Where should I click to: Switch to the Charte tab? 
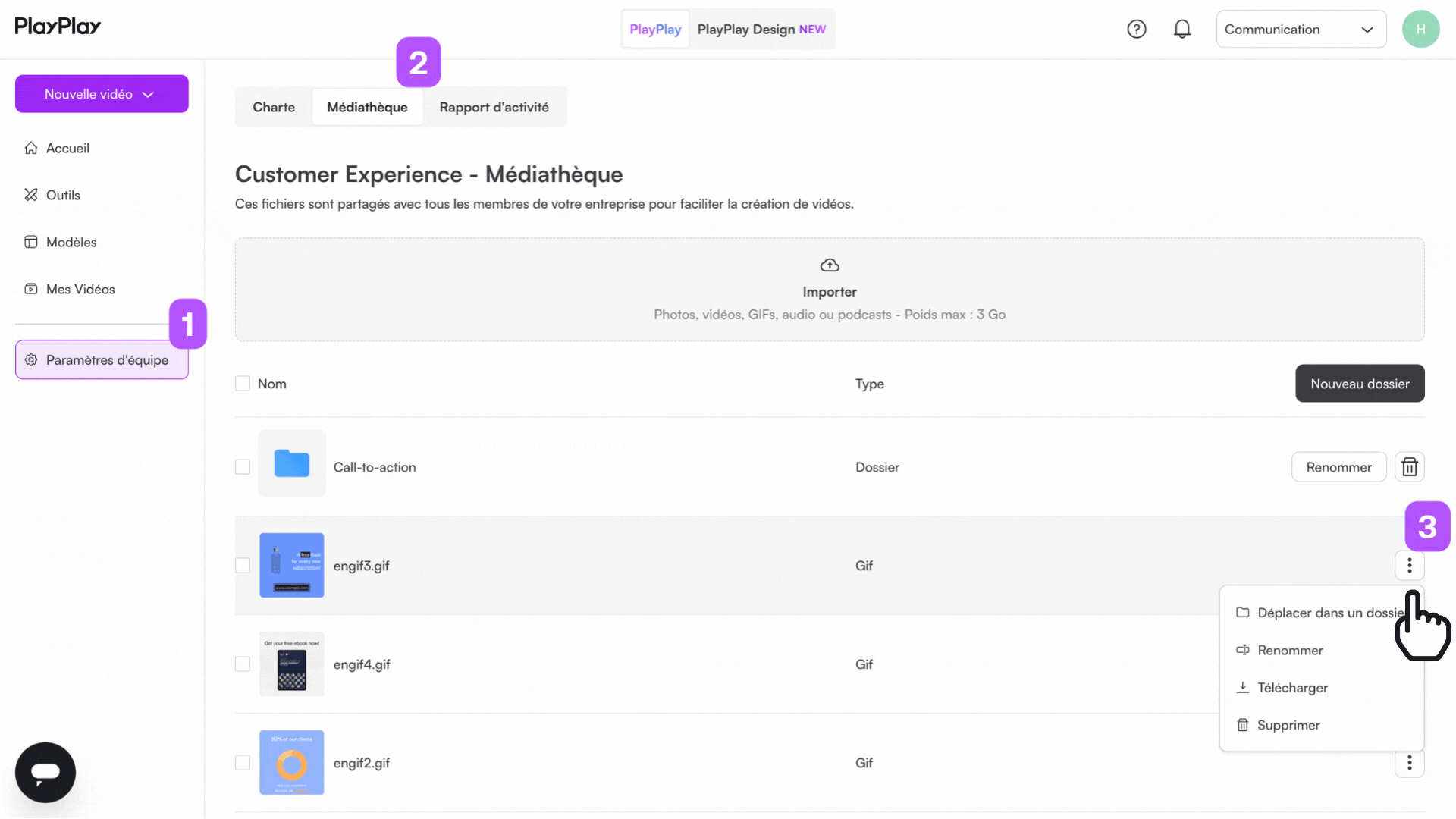tap(274, 107)
